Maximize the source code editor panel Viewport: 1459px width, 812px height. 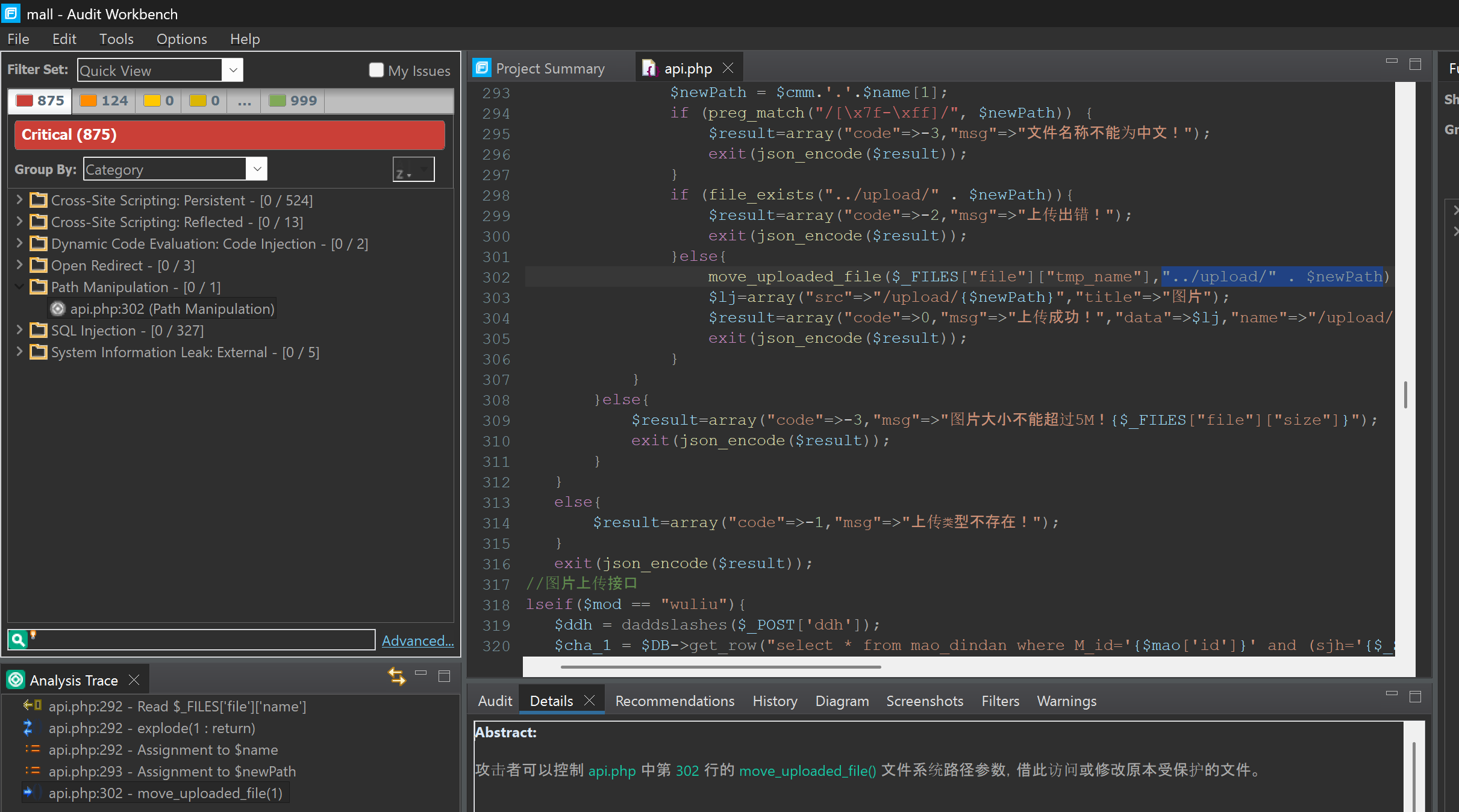coord(1415,64)
